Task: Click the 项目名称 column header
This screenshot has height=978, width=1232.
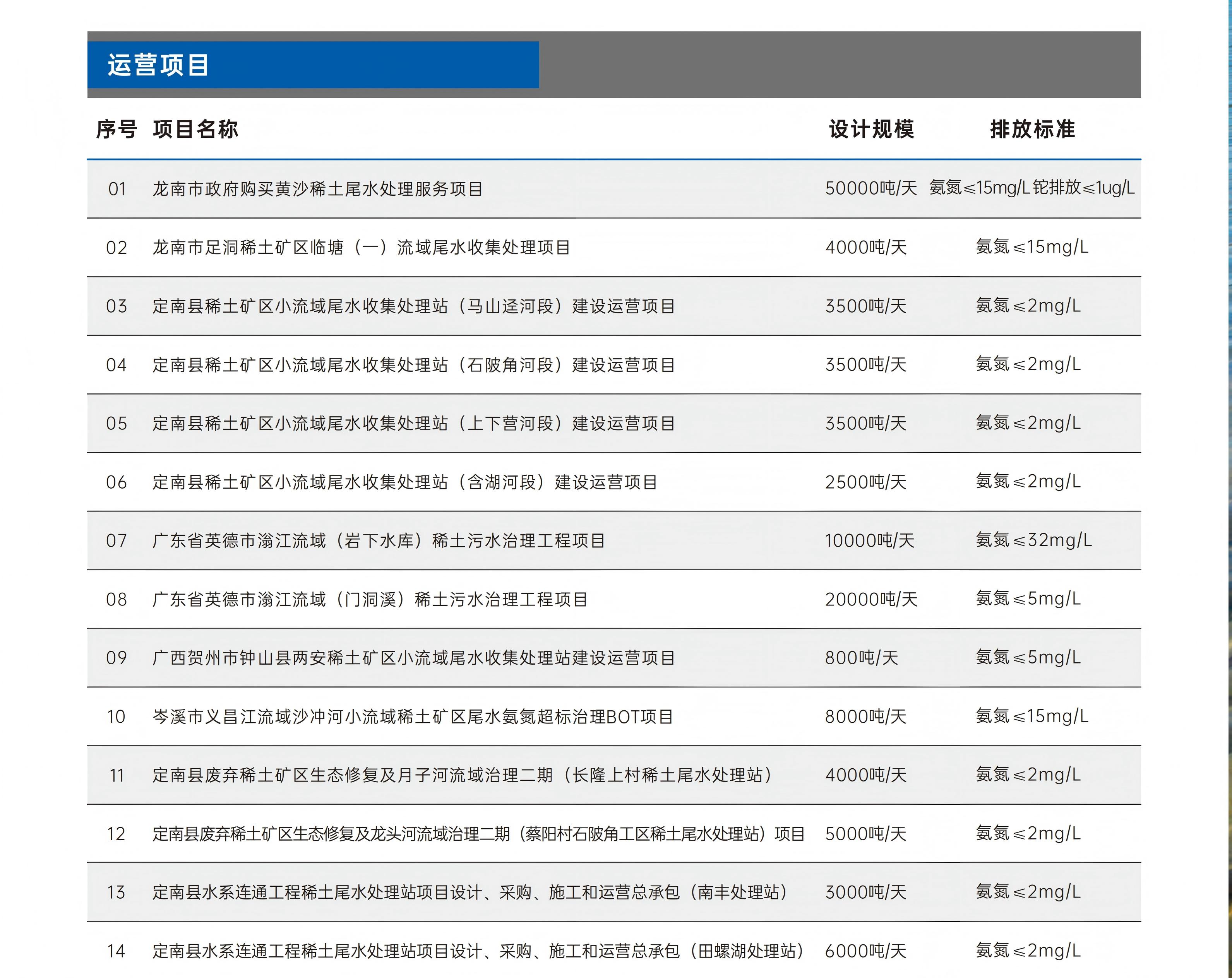Action: [x=195, y=130]
